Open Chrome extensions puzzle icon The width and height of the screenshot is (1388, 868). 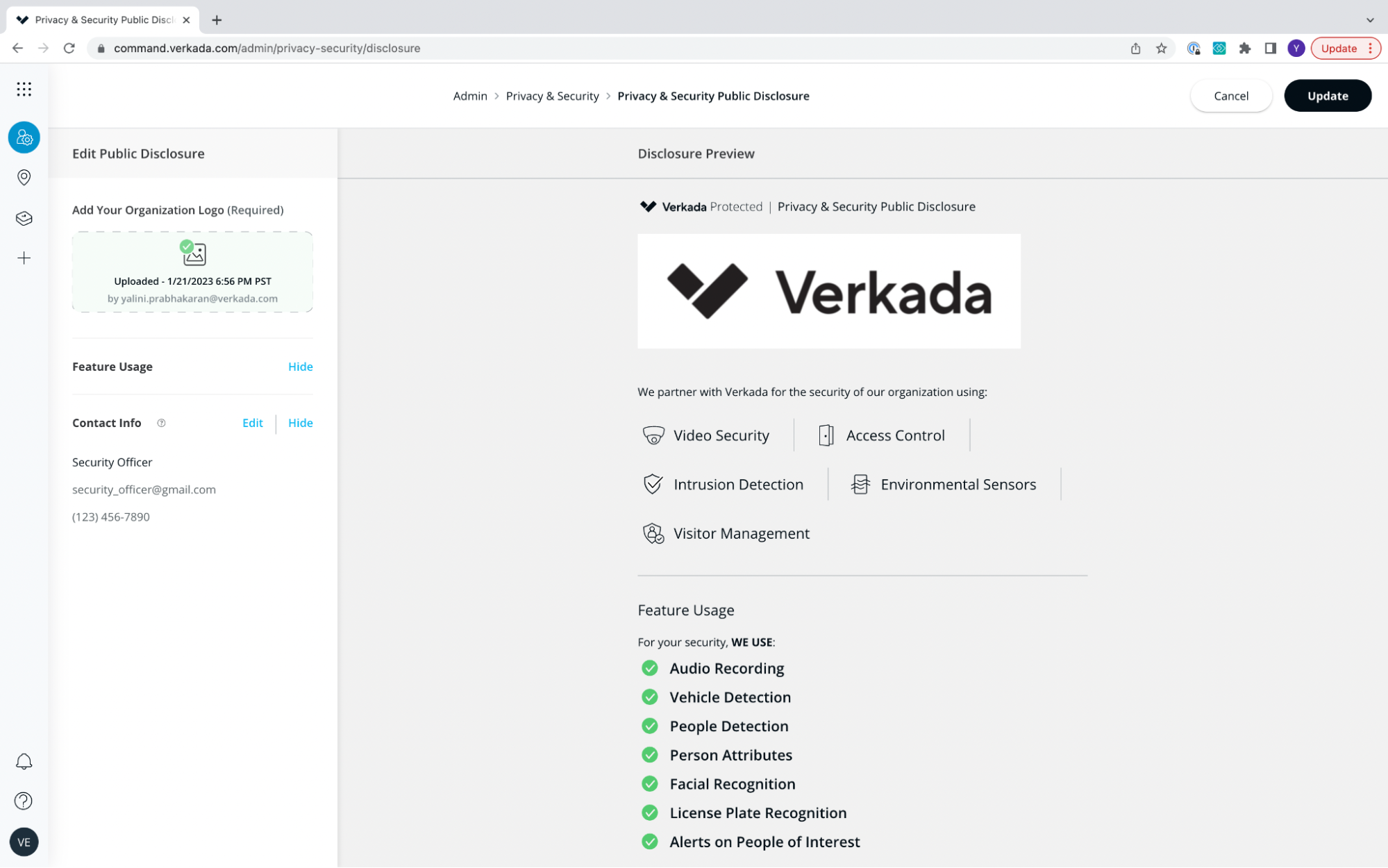pyautogui.click(x=1244, y=48)
